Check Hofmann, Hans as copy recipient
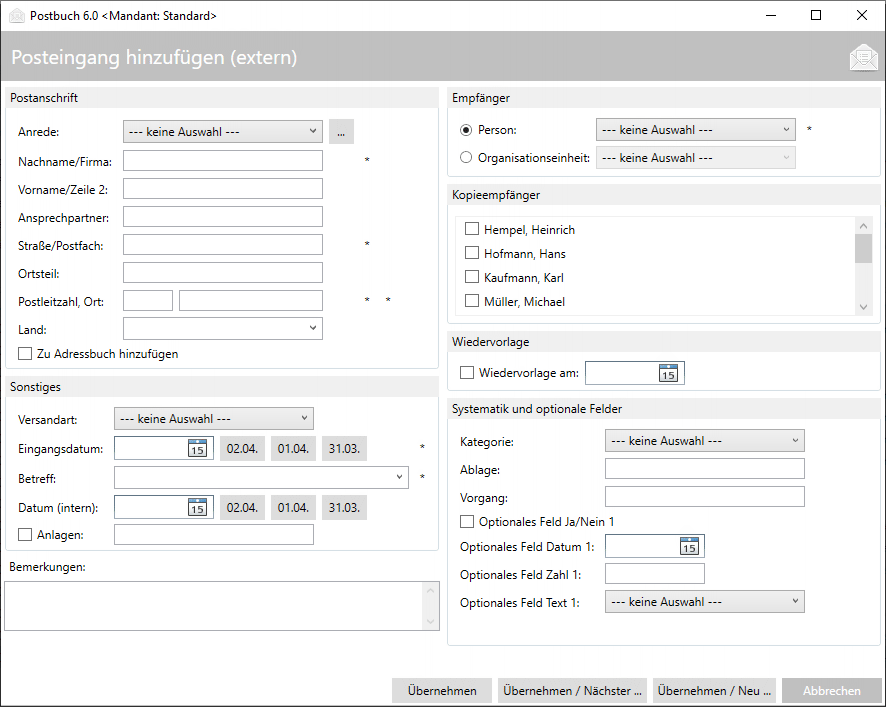Image resolution: width=886 pixels, height=707 pixels. tap(472, 253)
